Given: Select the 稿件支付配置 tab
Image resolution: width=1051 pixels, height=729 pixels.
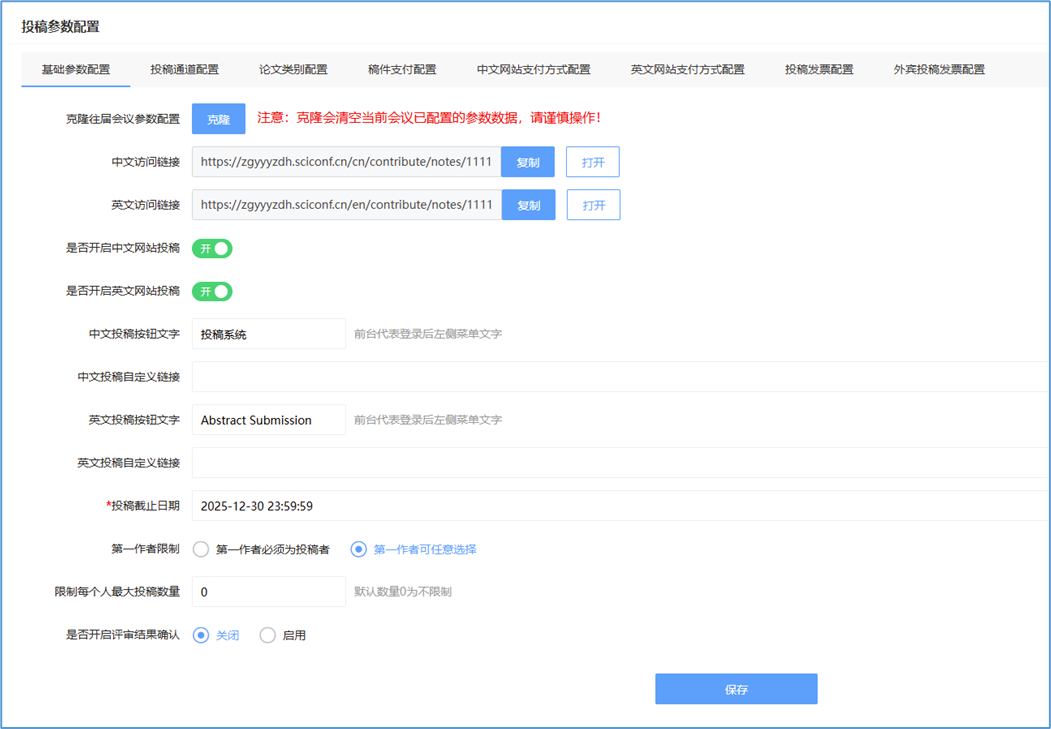Looking at the screenshot, I should point(402,69).
